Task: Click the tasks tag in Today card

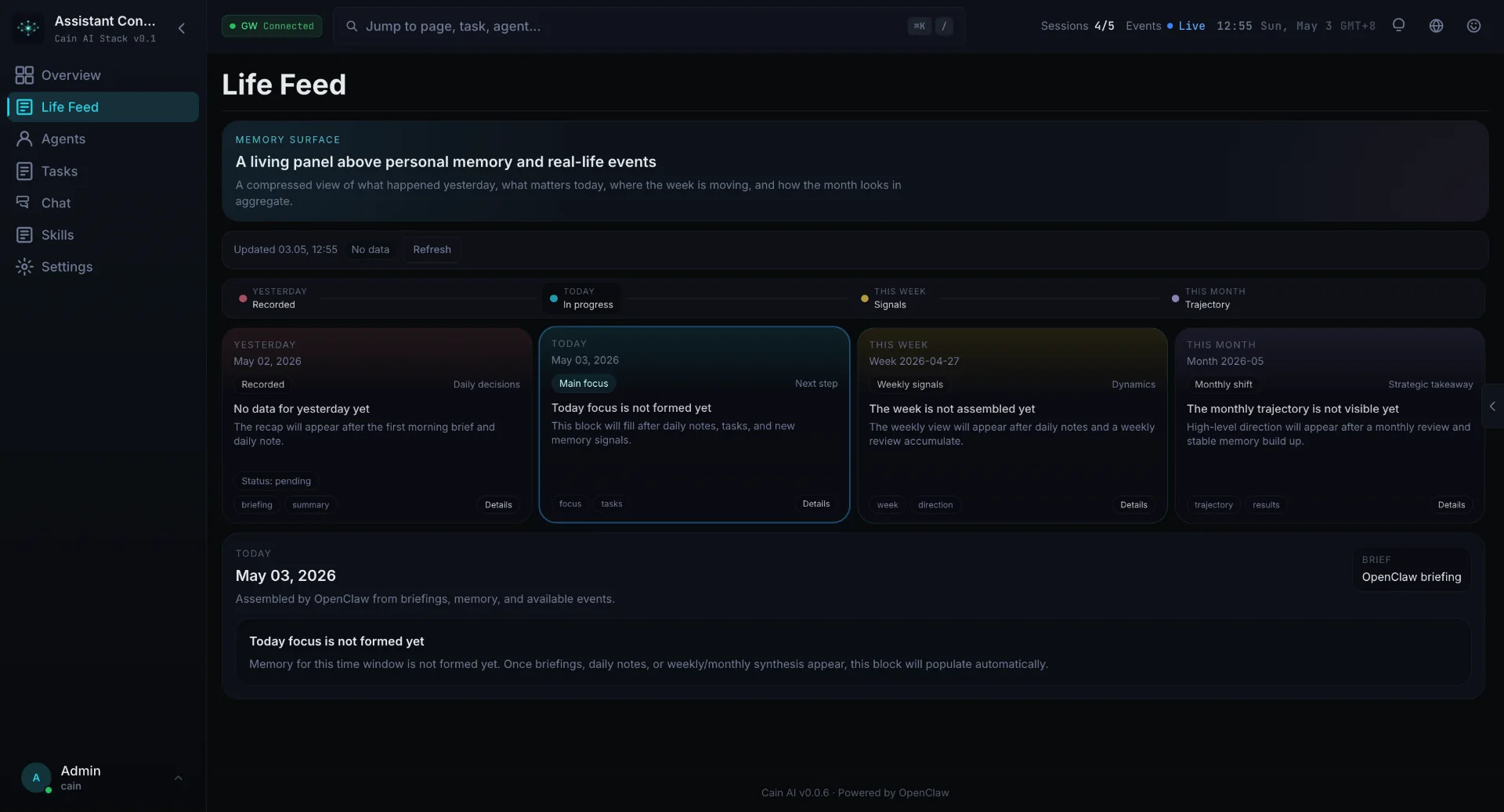Action: 611,504
